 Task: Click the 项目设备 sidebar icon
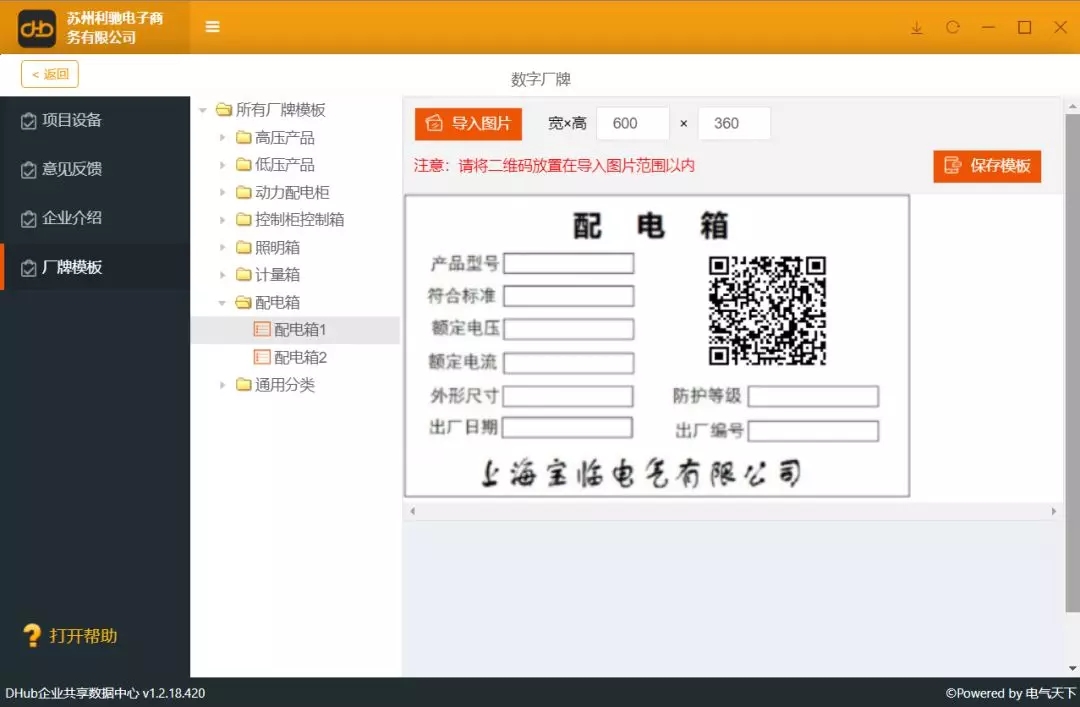28,121
